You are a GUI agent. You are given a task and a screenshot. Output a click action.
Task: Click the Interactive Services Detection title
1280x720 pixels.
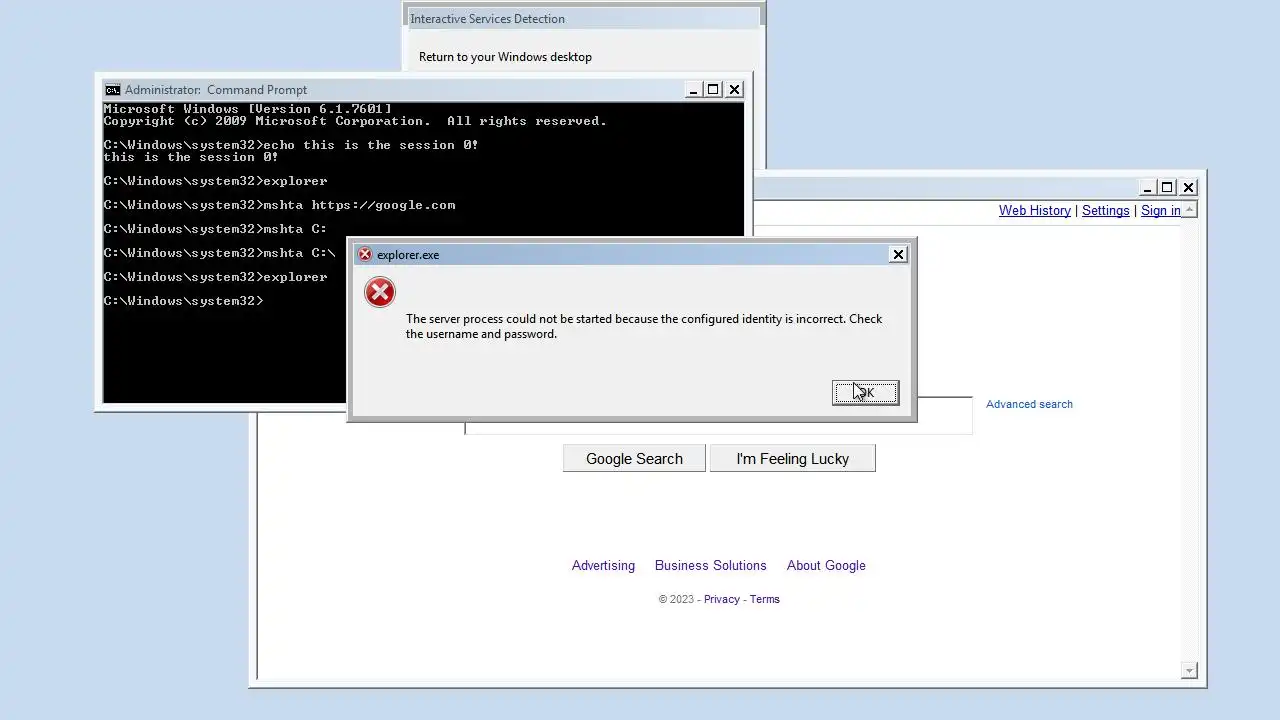pyautogui.click(x=487, y=19)
